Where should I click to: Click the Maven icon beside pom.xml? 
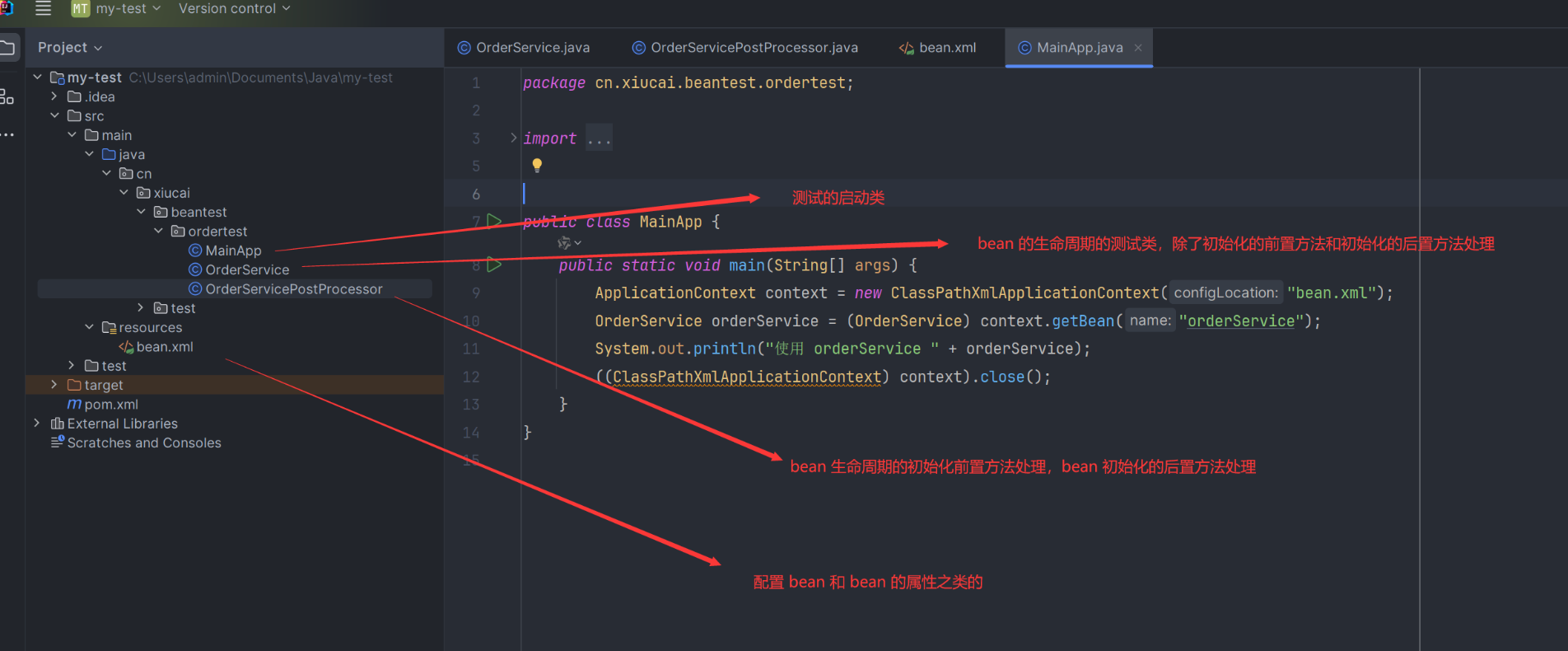point(74,405)
